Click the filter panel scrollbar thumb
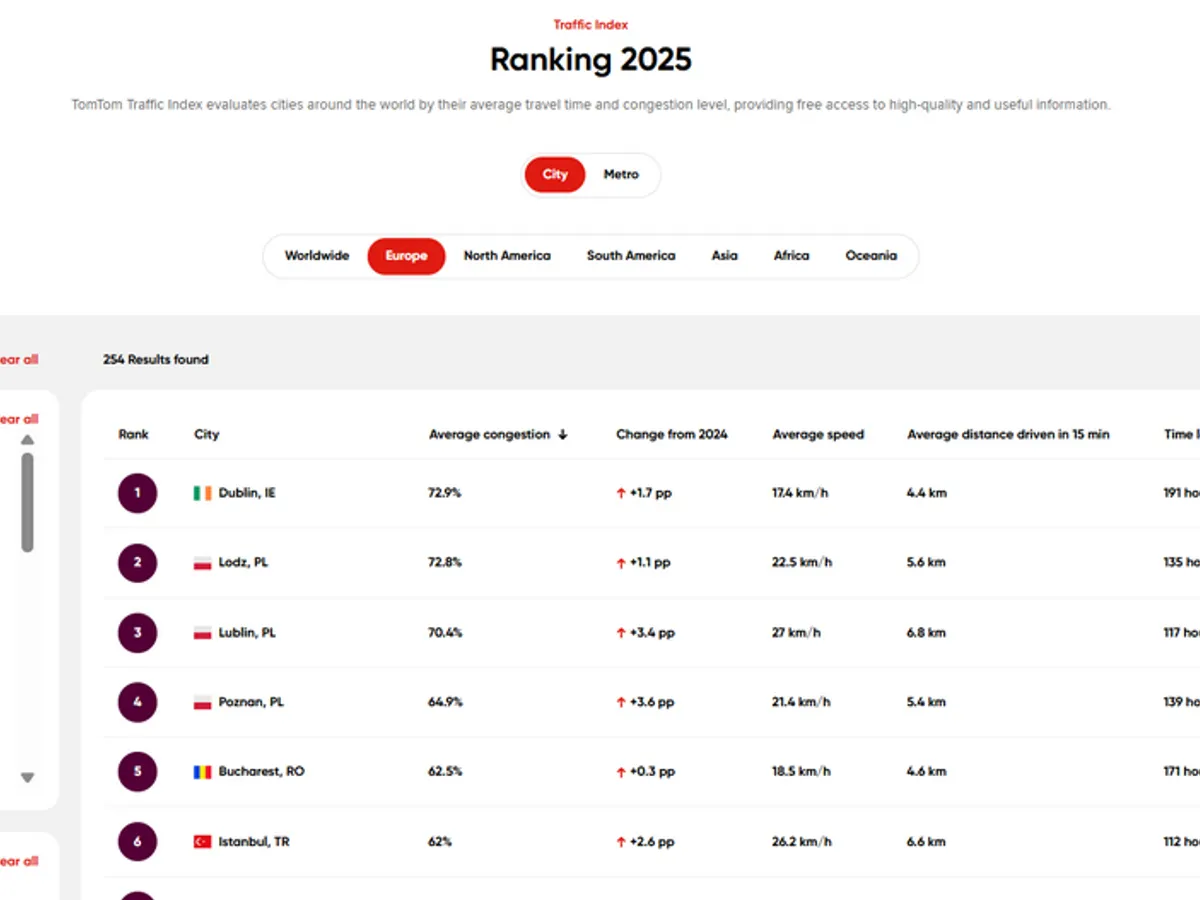Screen dimensions: 1200x900 pos(27,502)
